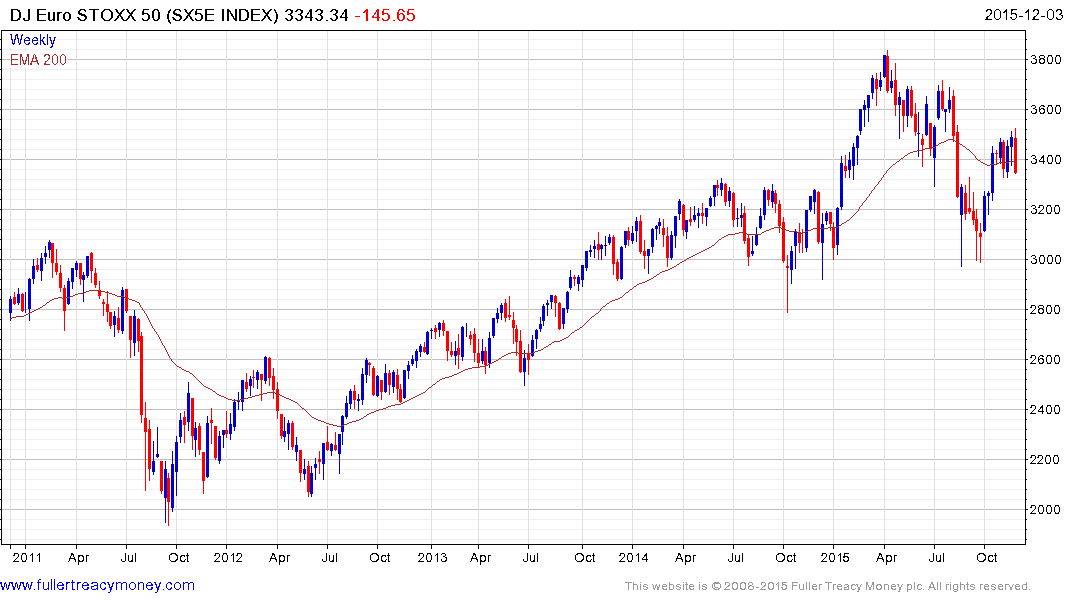The image size is (1075, 600).
Task: Select the 3800 price axis label
Action: click(x=1046, y=60)
